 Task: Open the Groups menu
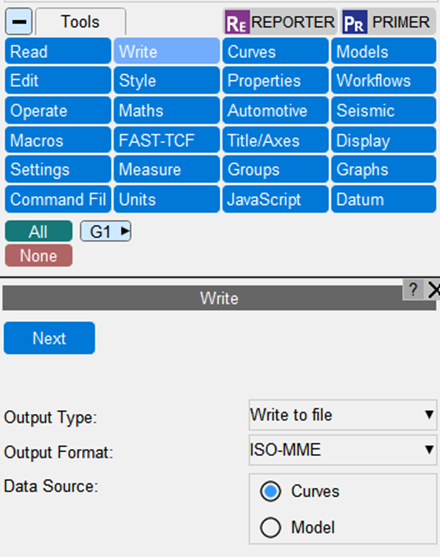tap(275, 169)
